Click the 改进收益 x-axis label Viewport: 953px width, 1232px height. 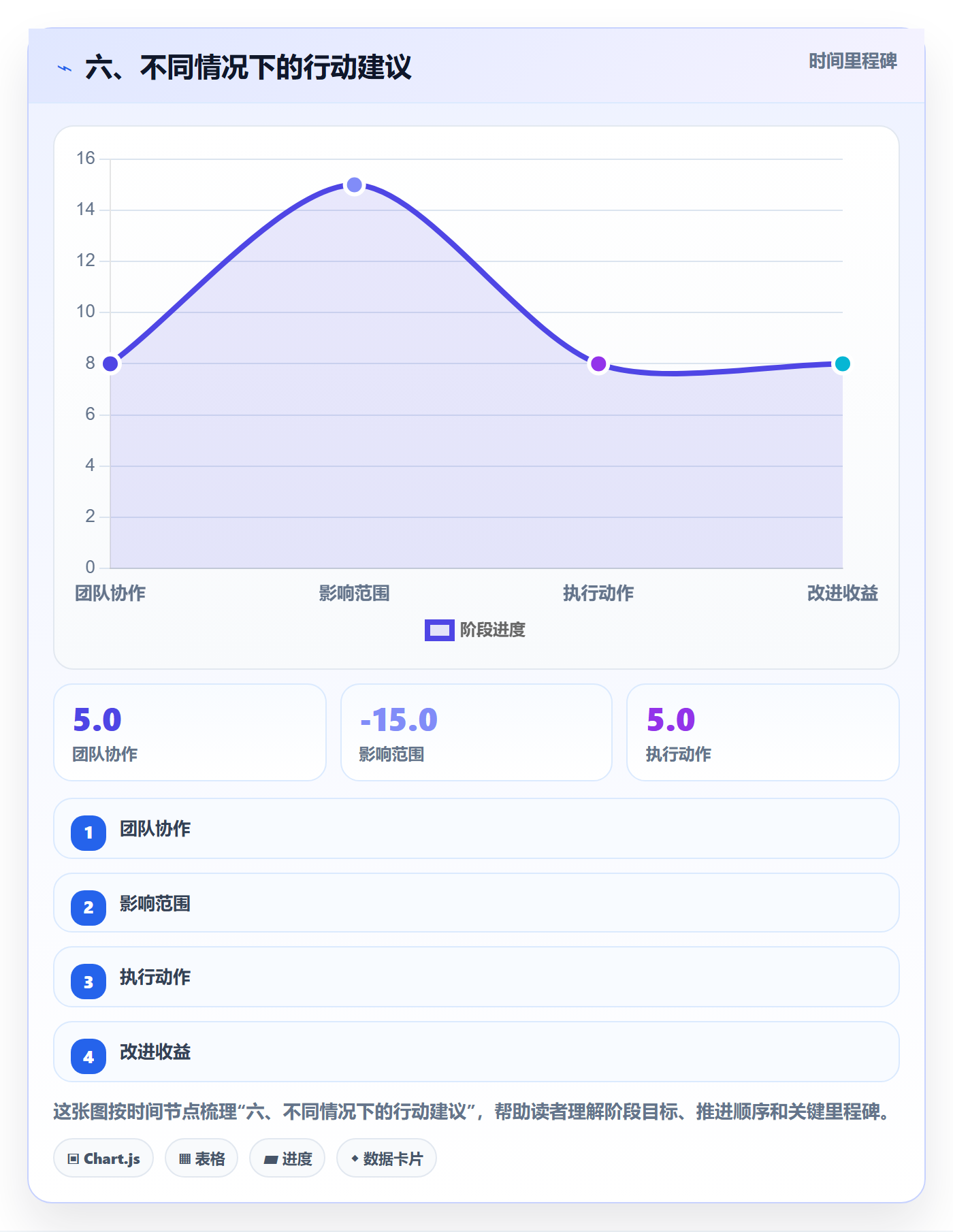coord(842,594)
